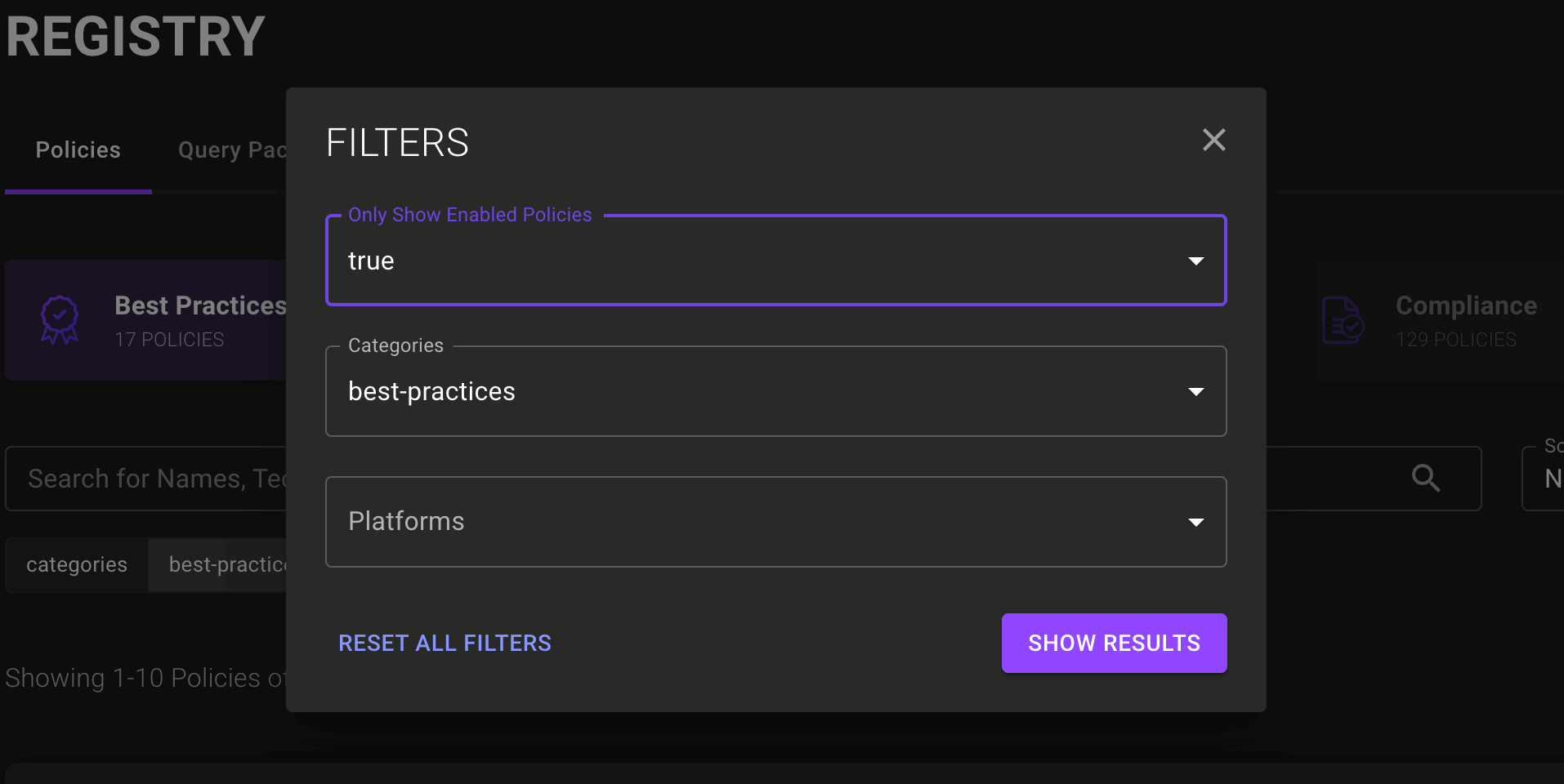1564x784 pixels.
Task: Click the search magnifier icon
Action: 1425,478
